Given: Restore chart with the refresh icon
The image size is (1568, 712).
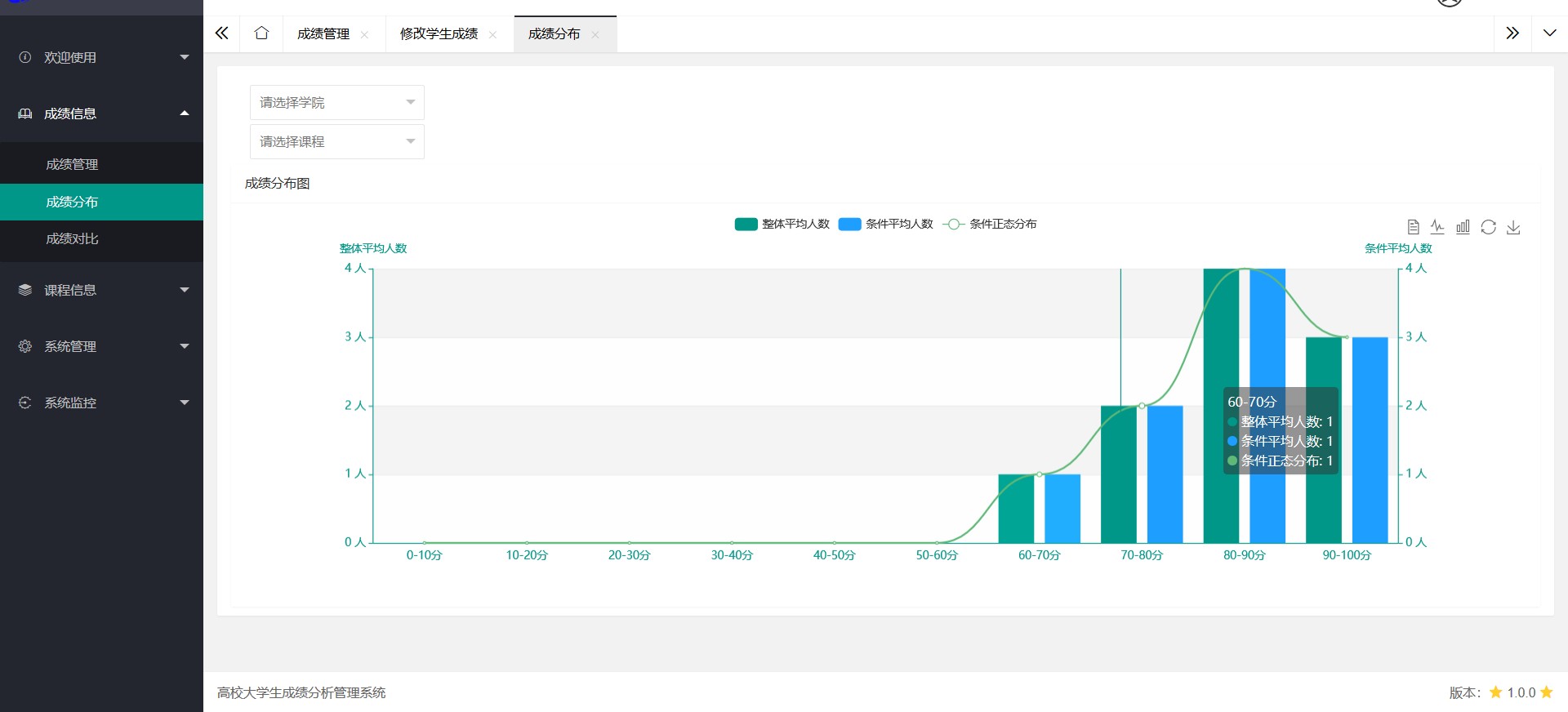Looking at the screenshot, I should point(1488,227).
